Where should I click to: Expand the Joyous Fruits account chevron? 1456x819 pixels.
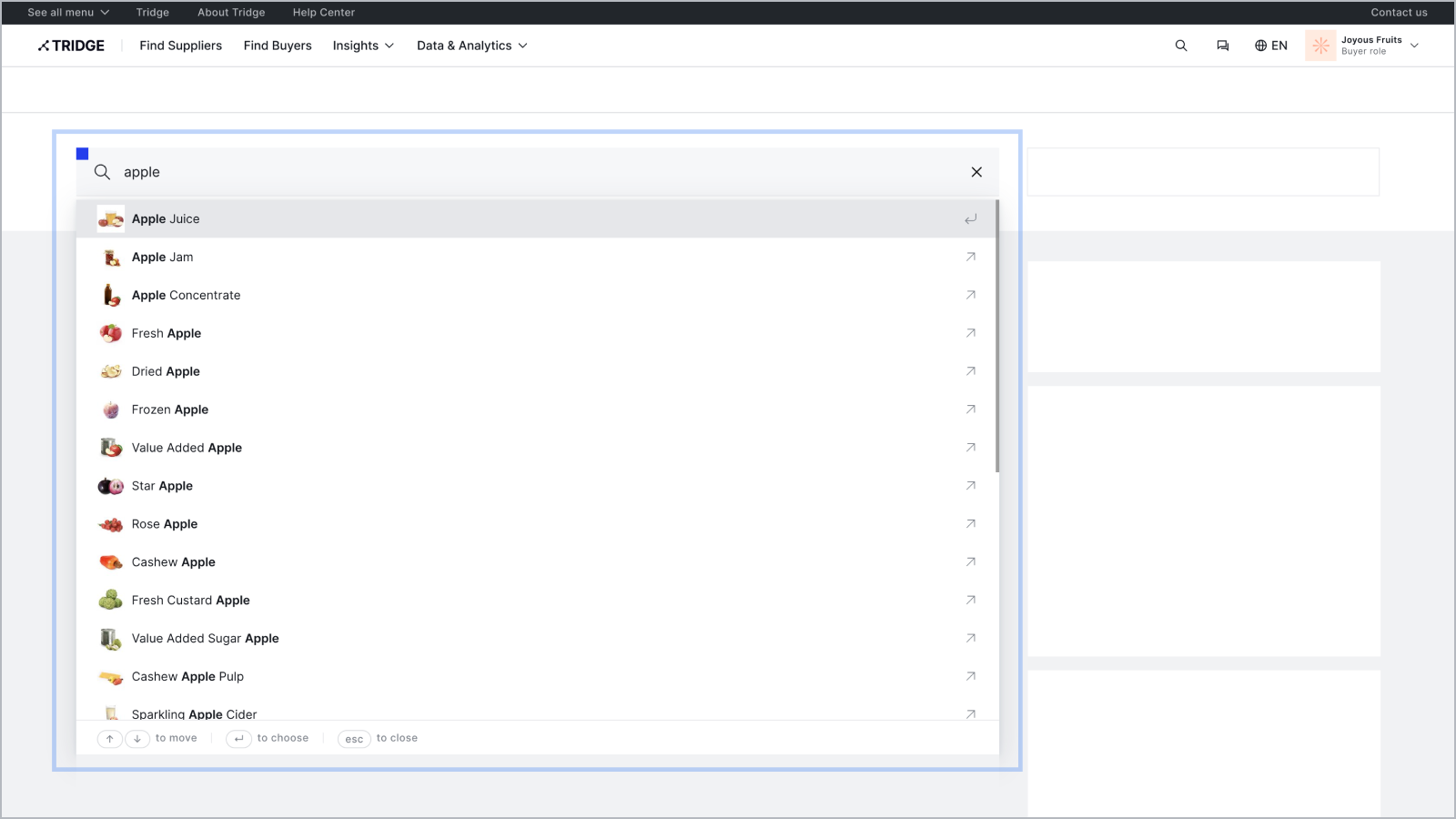point(1414,45)
